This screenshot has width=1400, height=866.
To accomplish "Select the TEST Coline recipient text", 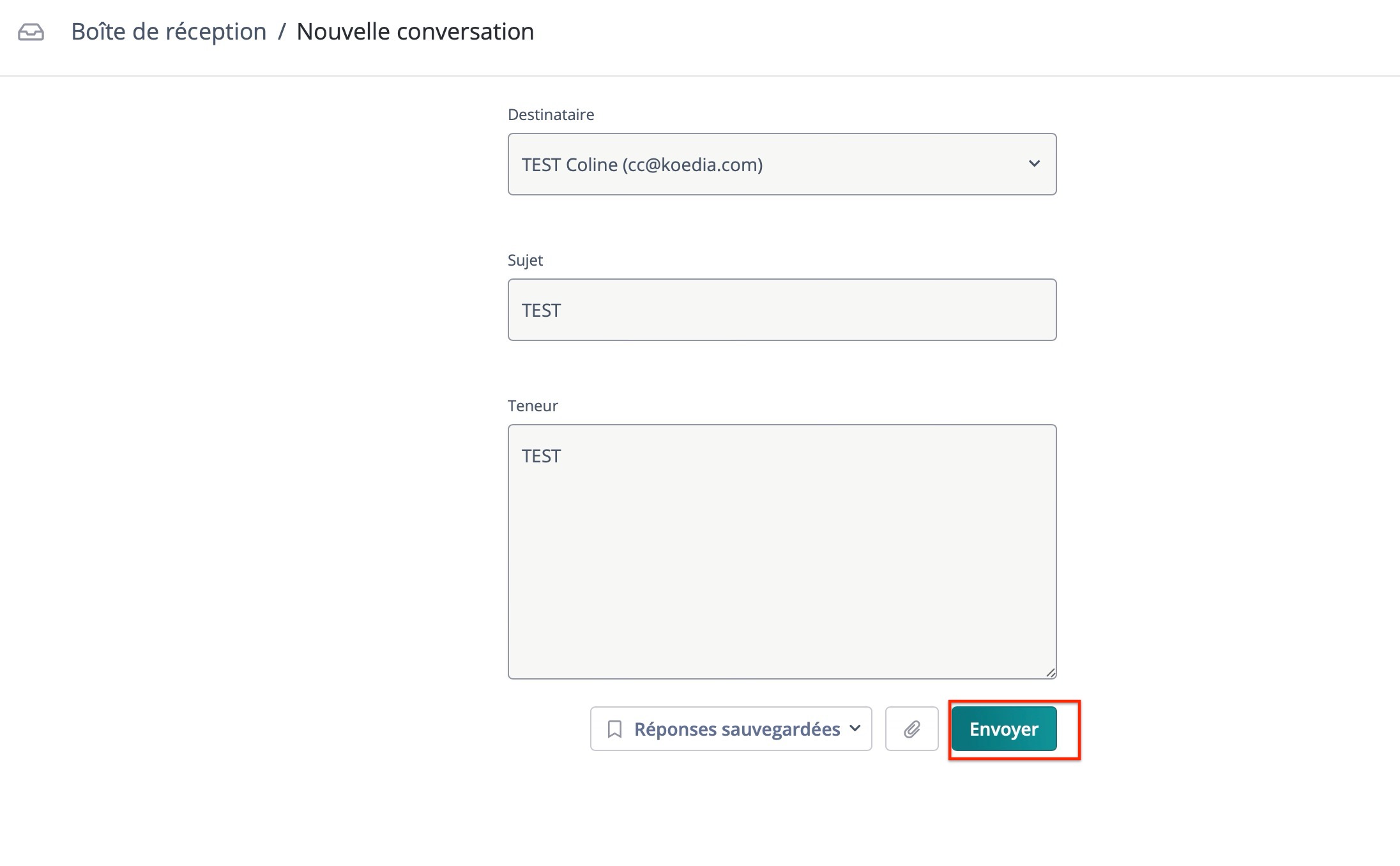I will (x=569, y=165).
